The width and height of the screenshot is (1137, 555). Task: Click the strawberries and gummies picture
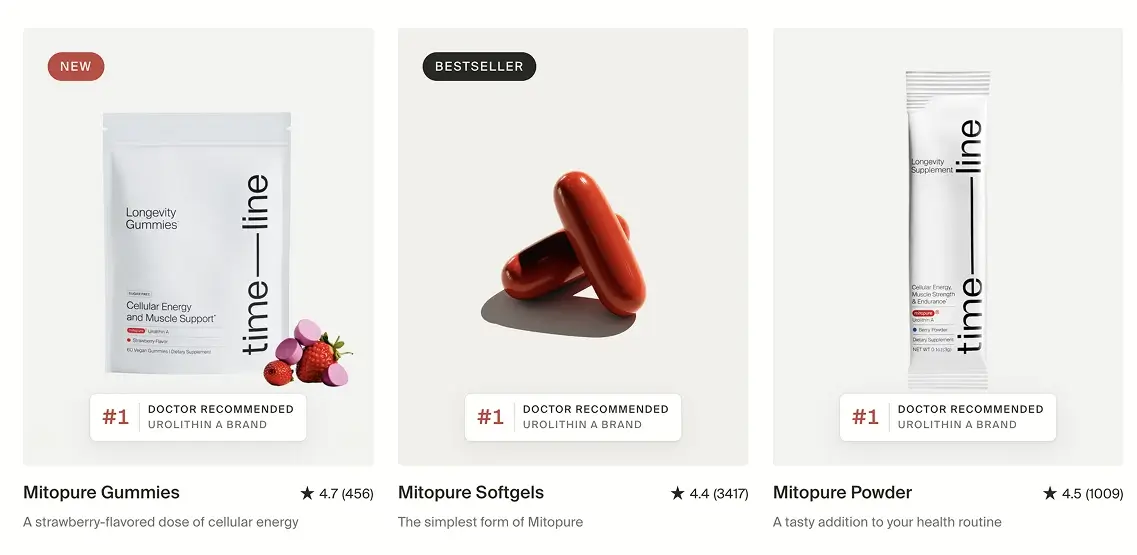coord(308,355)
